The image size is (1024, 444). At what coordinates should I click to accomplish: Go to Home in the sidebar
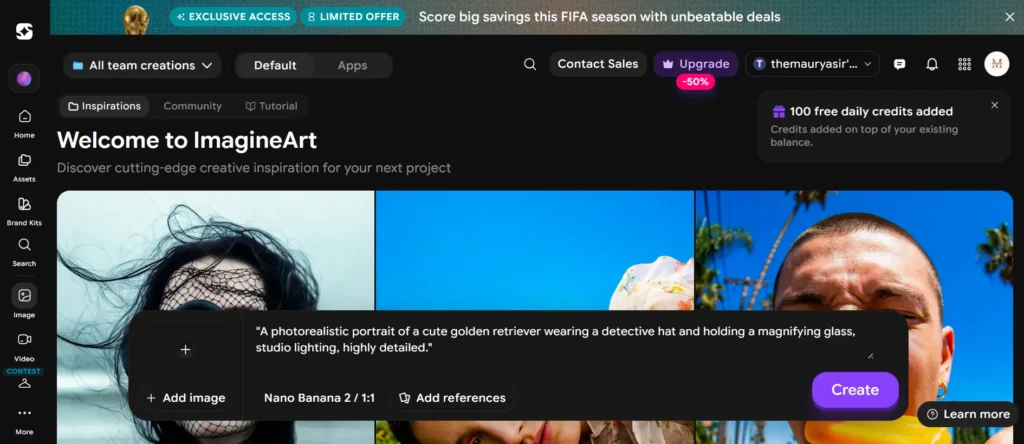(24, 123)
